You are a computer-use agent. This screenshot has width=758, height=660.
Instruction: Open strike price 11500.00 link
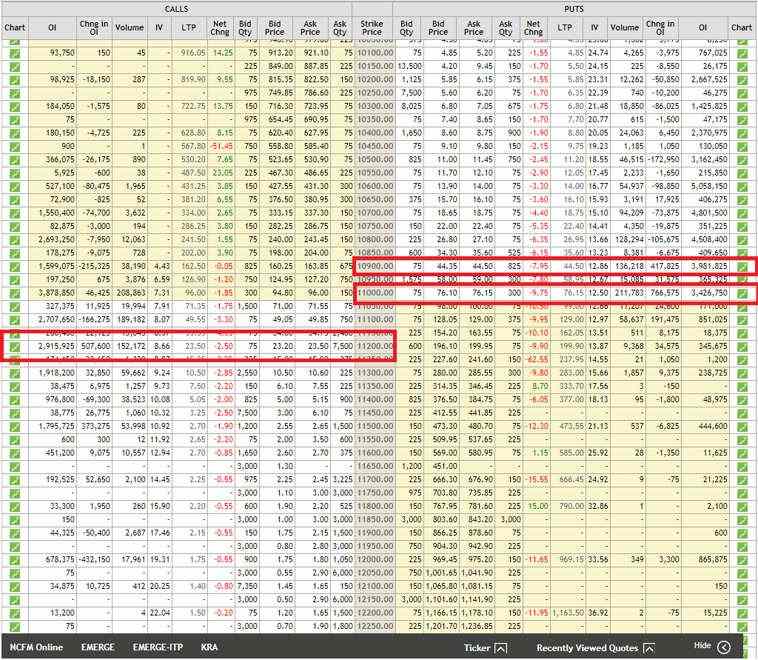pos(375,426)
